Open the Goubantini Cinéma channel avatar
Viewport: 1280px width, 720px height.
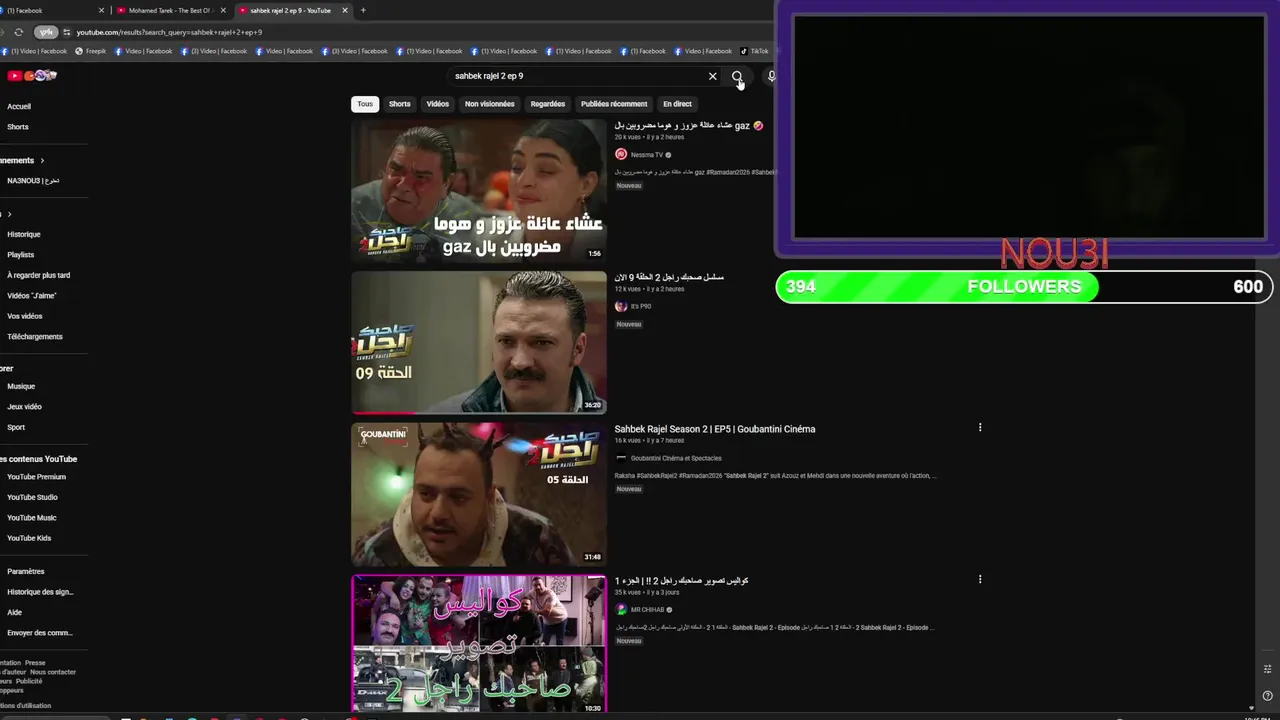tap(621, 458)
